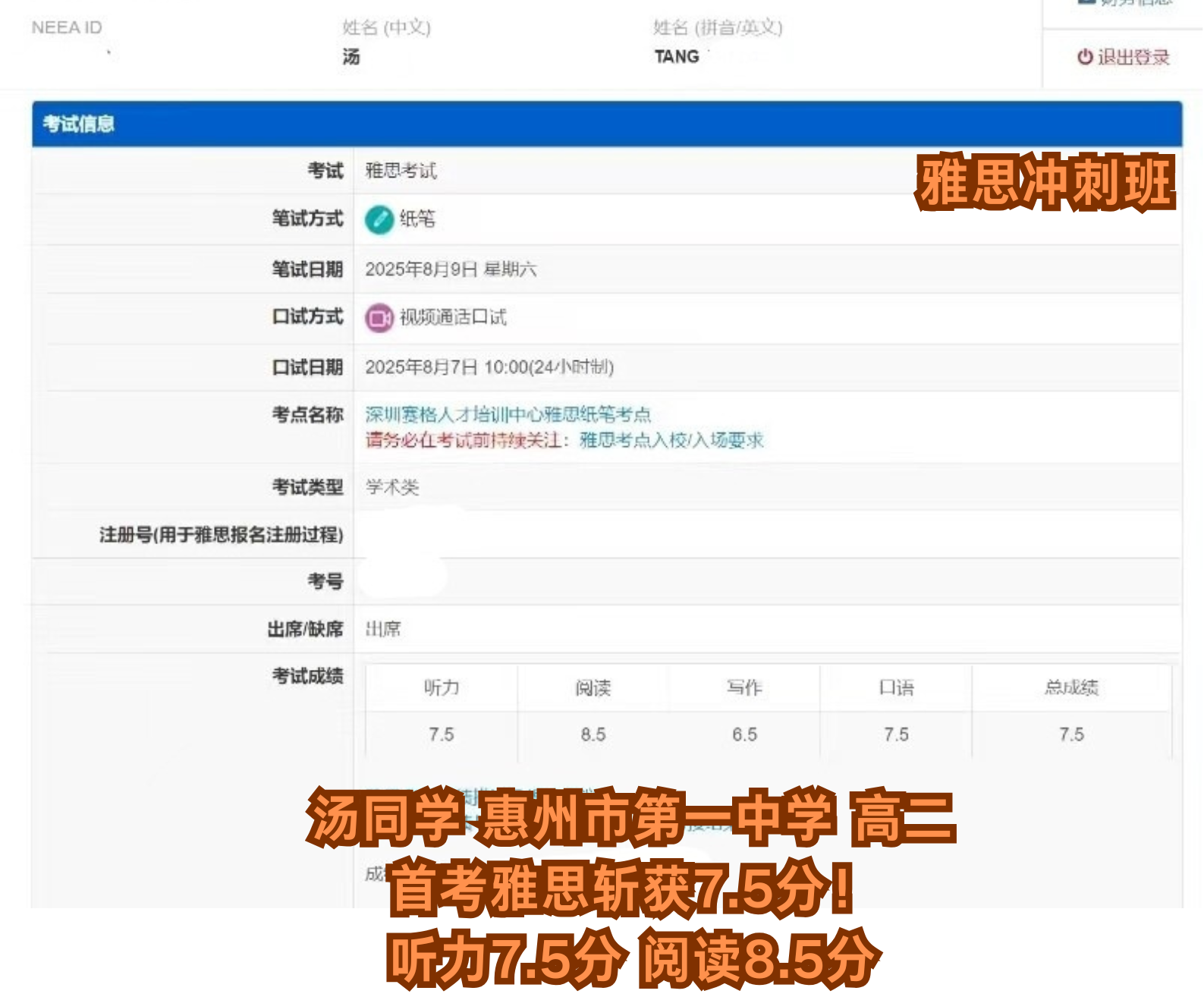
Task: Click the 阅读 score of 8.5
Action: point(593,734)
